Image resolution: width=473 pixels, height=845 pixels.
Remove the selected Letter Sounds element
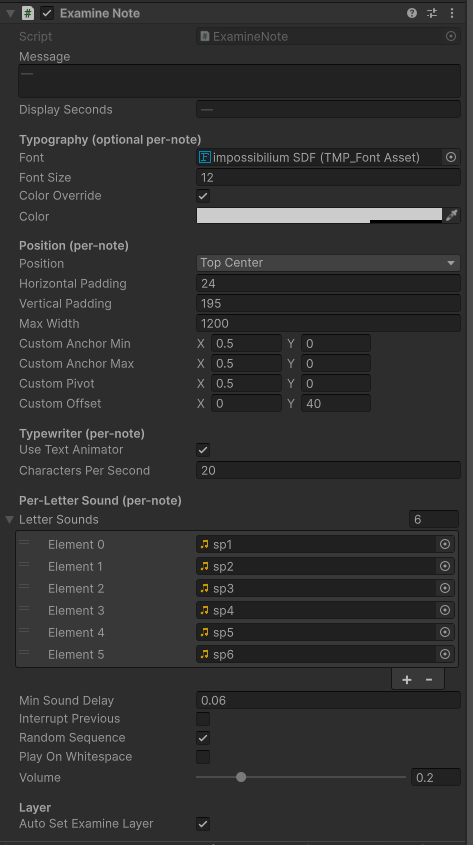(429, 680)
